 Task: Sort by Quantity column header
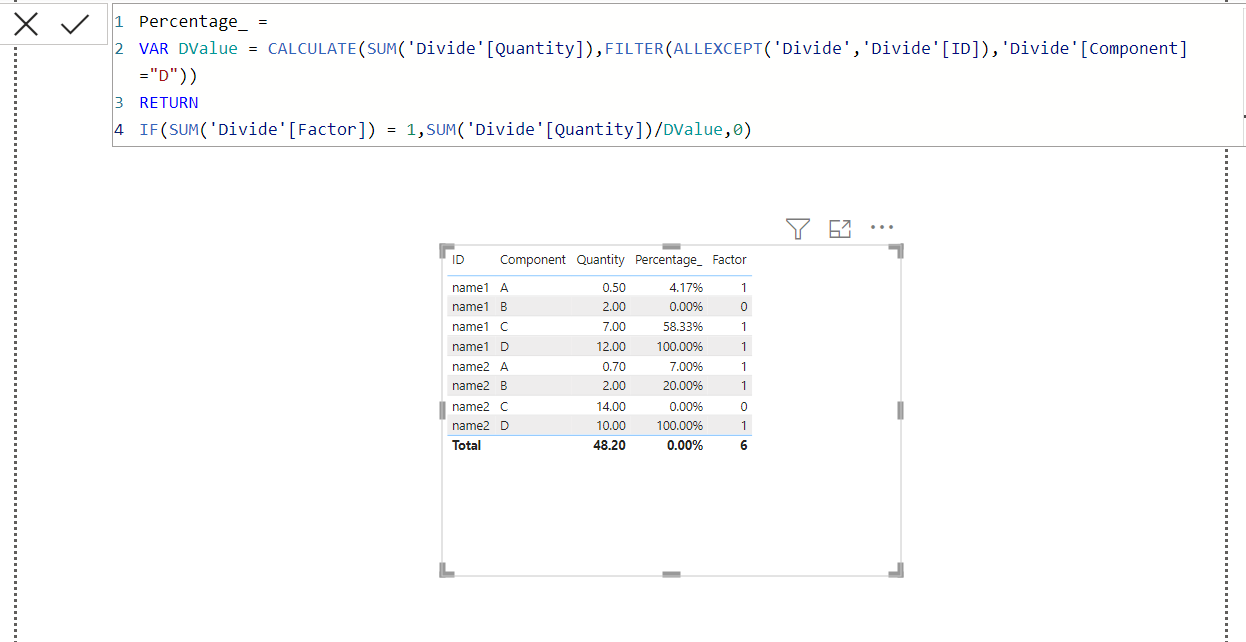pos(600,259)
